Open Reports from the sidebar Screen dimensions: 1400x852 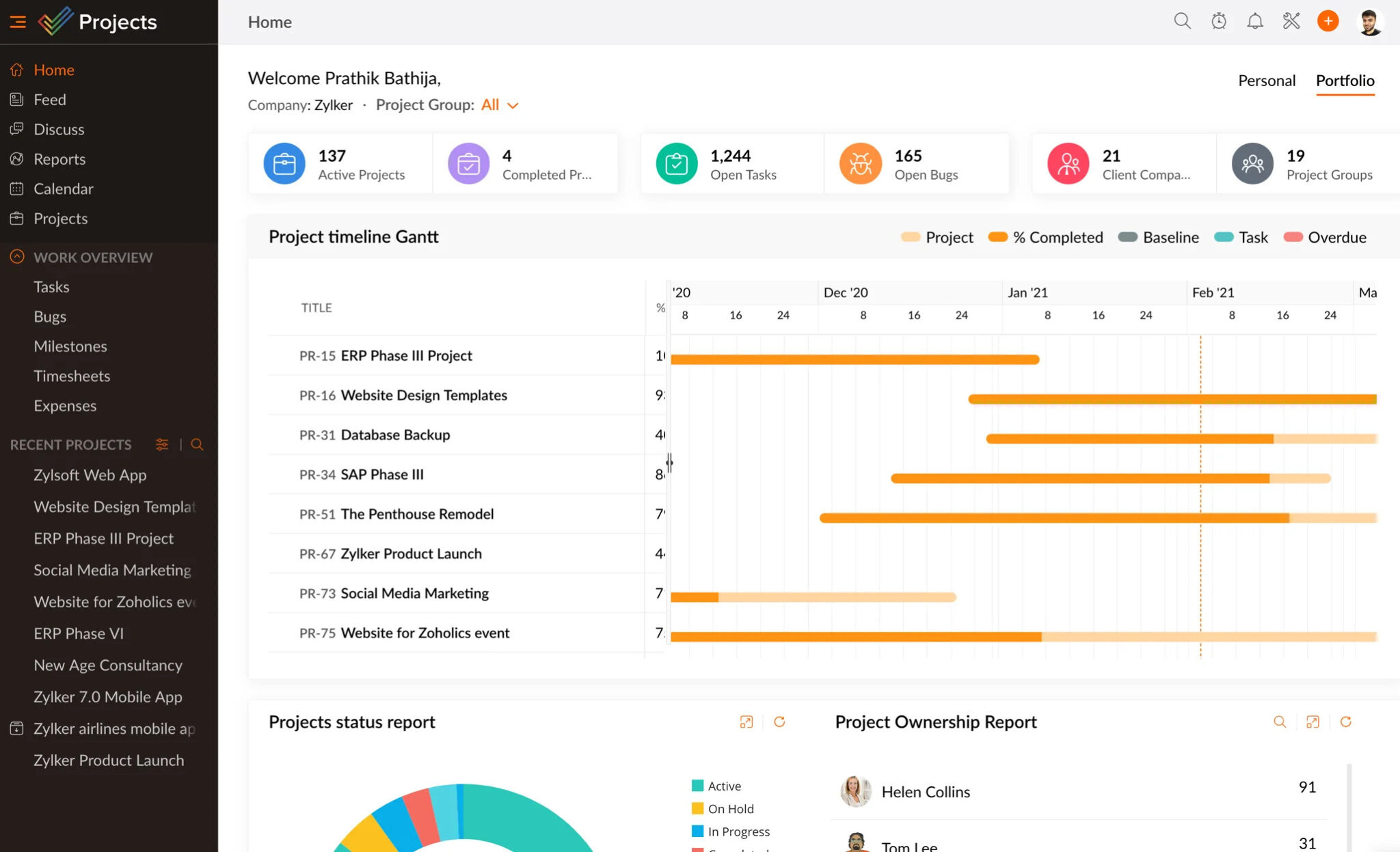(59, 159)
